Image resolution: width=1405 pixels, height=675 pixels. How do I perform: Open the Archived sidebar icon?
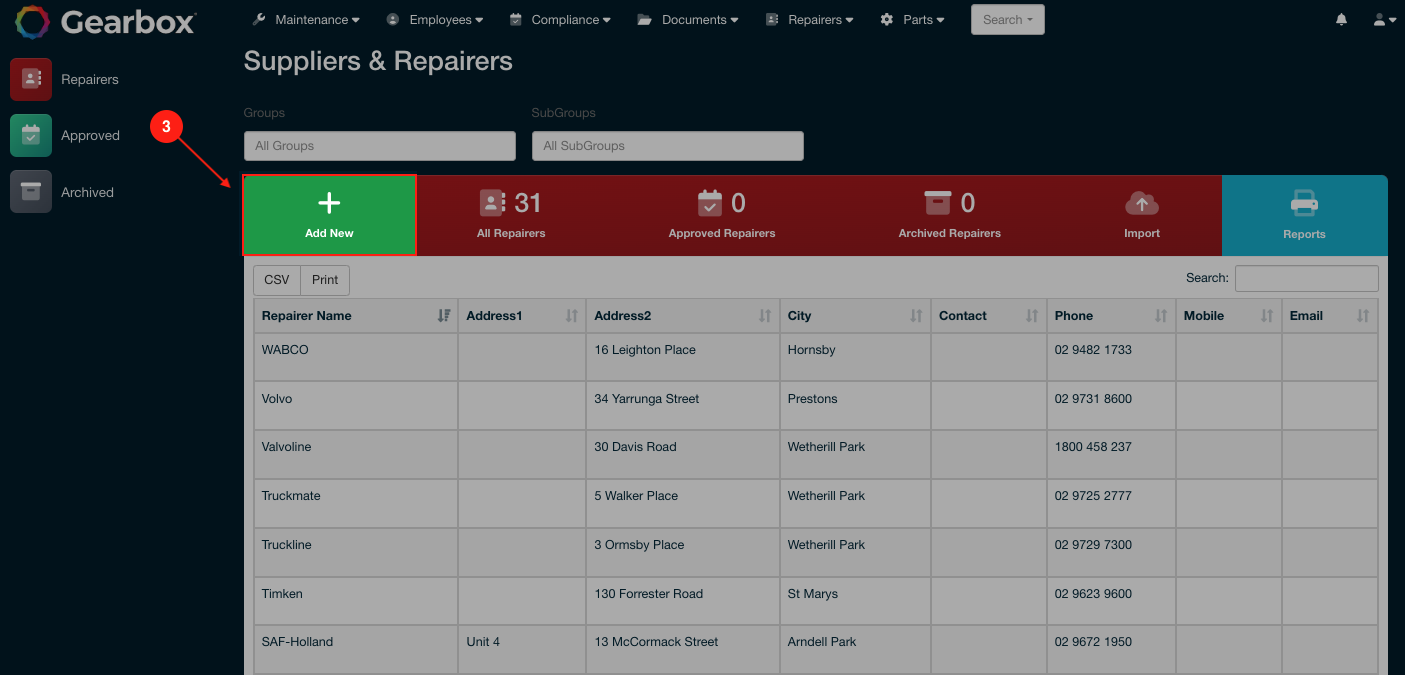(x=31, y=192)
